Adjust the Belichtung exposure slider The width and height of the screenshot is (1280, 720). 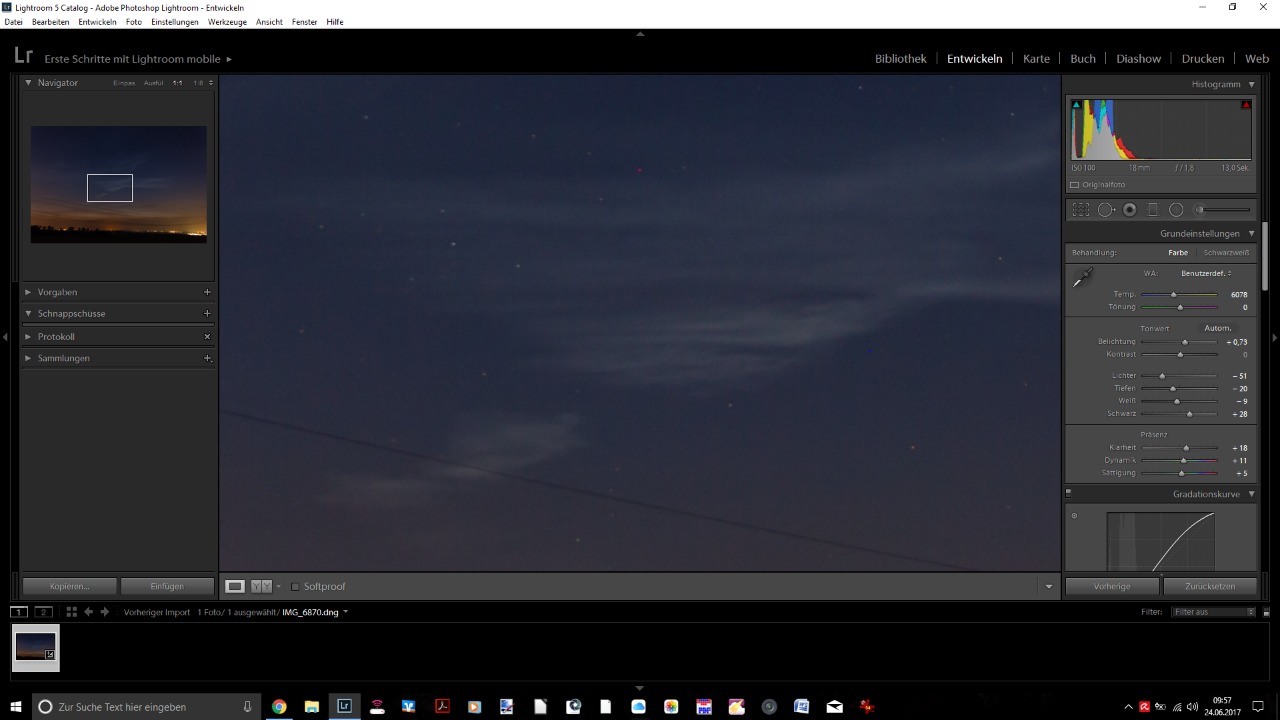(x=1185, y=342)
